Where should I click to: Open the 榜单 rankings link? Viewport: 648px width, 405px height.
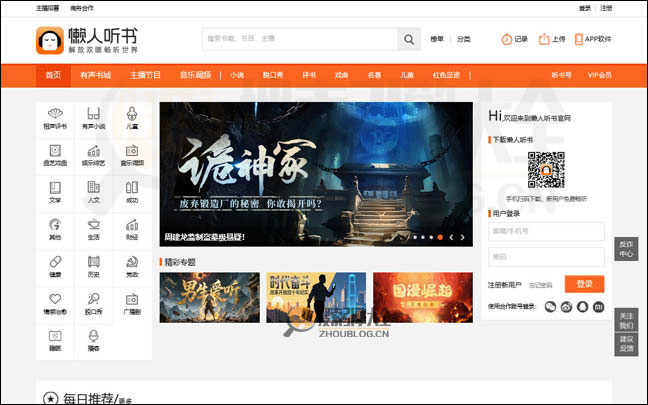[x=437, y=39]
